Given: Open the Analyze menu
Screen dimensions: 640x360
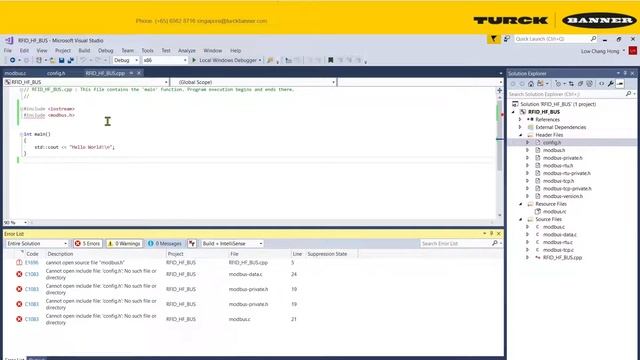Looking at the screenshot, I should [187, 51].
